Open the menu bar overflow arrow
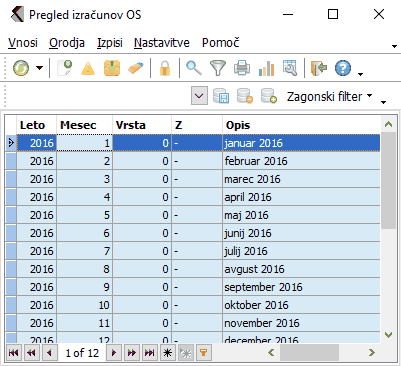This screenshot has height=366, width=401. pyautogui.click(x=394, y=46)
